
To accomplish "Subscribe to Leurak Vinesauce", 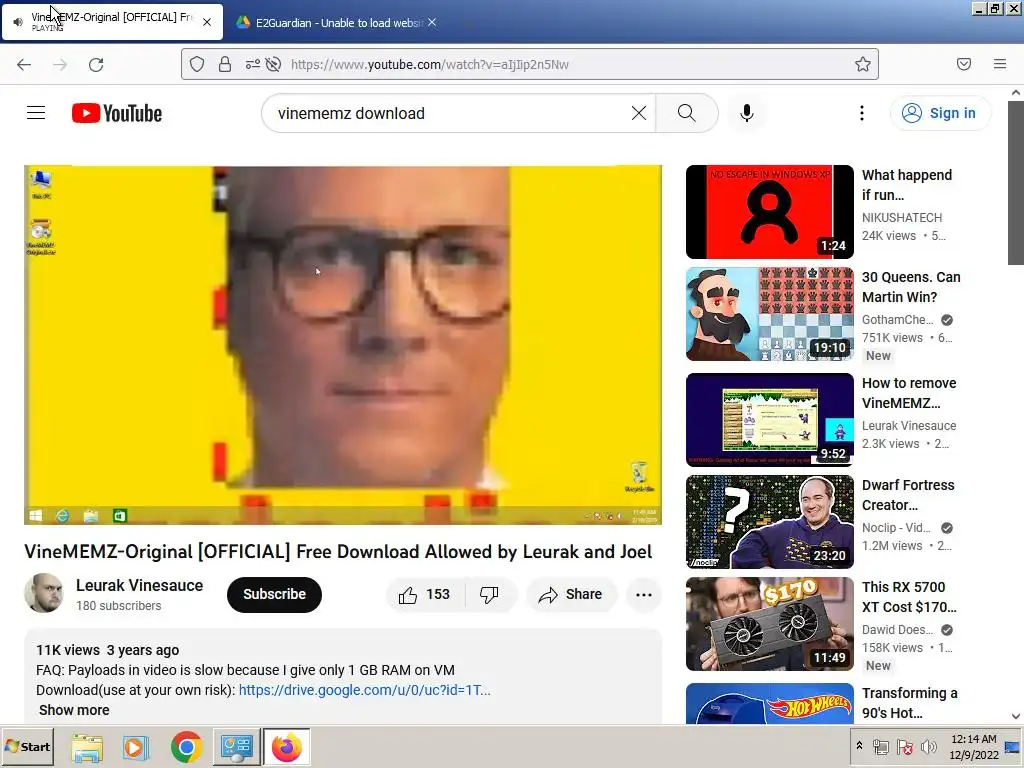I will [x=274, y=594].
